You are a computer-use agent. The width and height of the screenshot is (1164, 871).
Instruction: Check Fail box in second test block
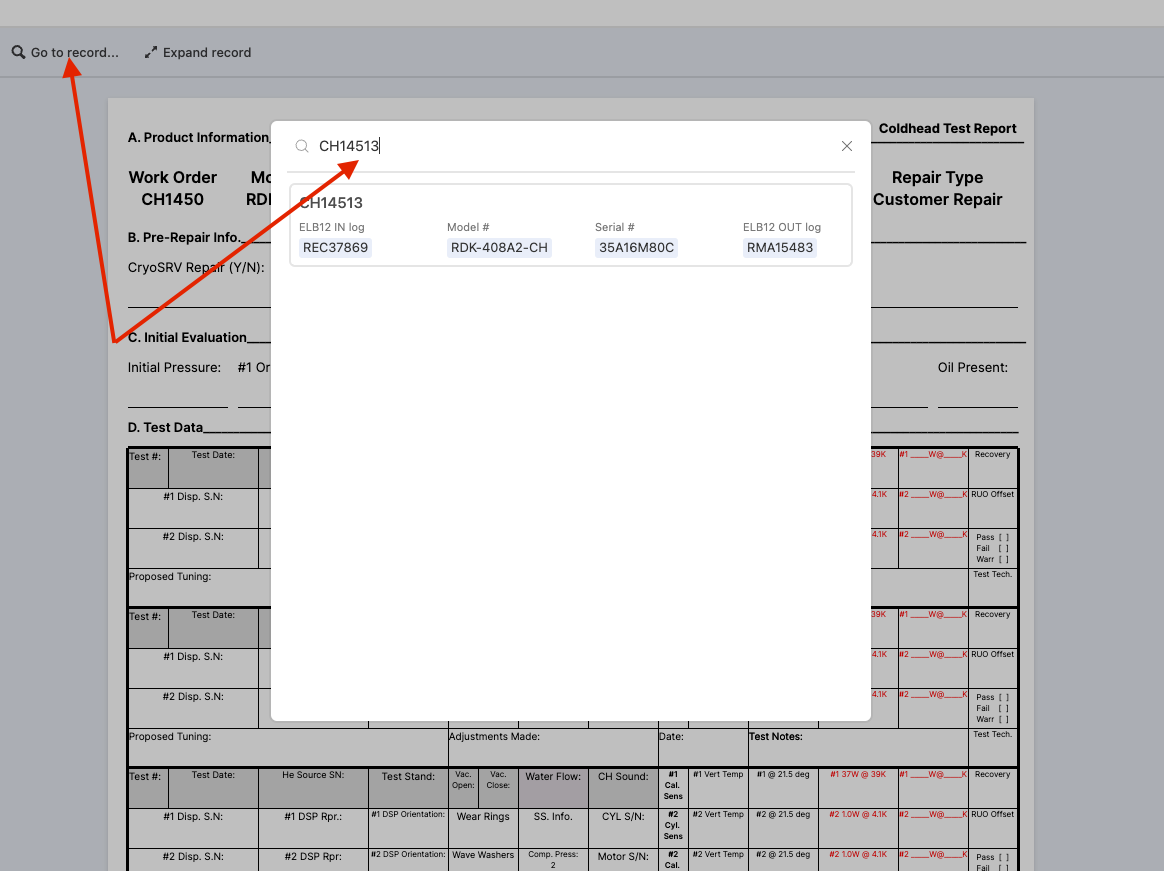pos(1003,708)
